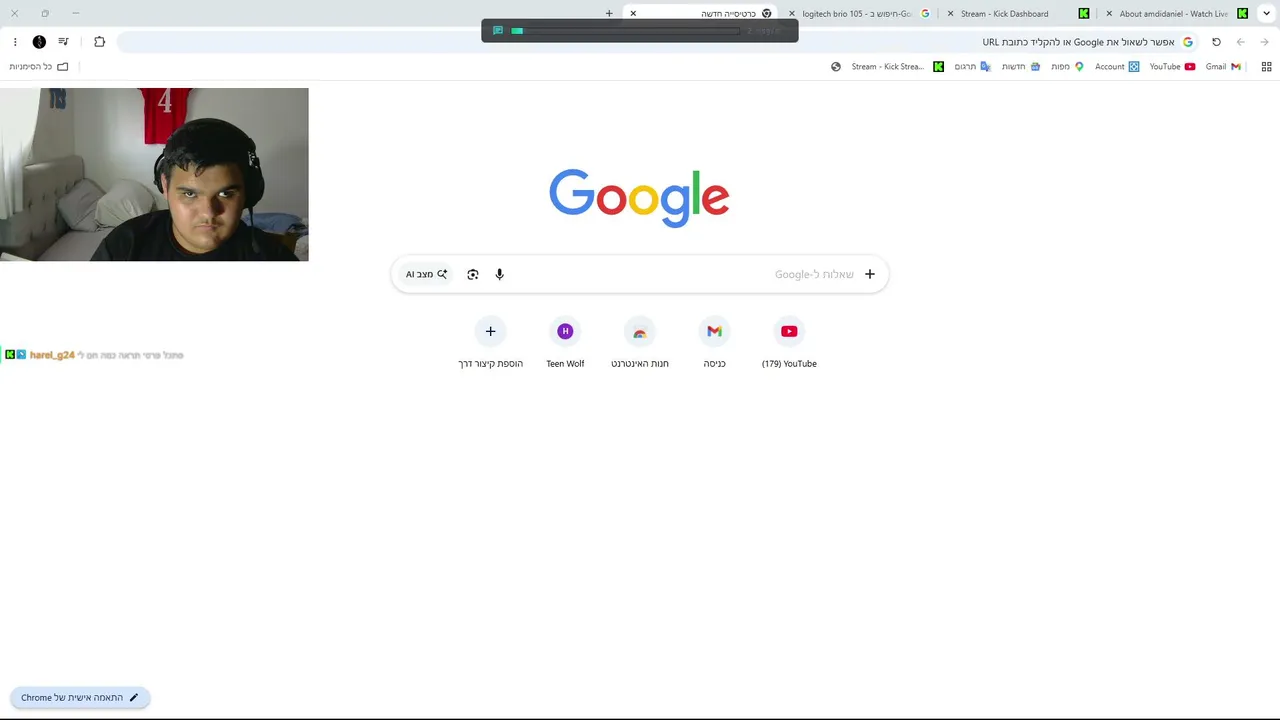The height and width of the screenshot is (720, 1280).
Task: Click the Google search input field
Action: (x=640, y=274)
